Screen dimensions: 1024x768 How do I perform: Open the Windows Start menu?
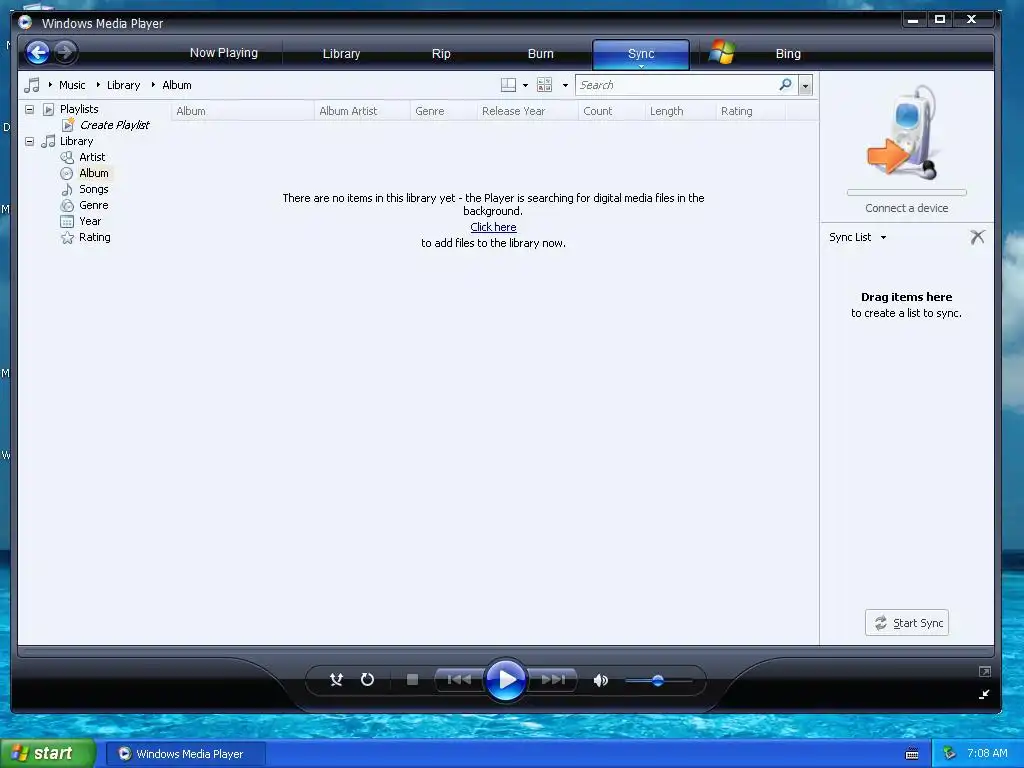coord(48,754)
